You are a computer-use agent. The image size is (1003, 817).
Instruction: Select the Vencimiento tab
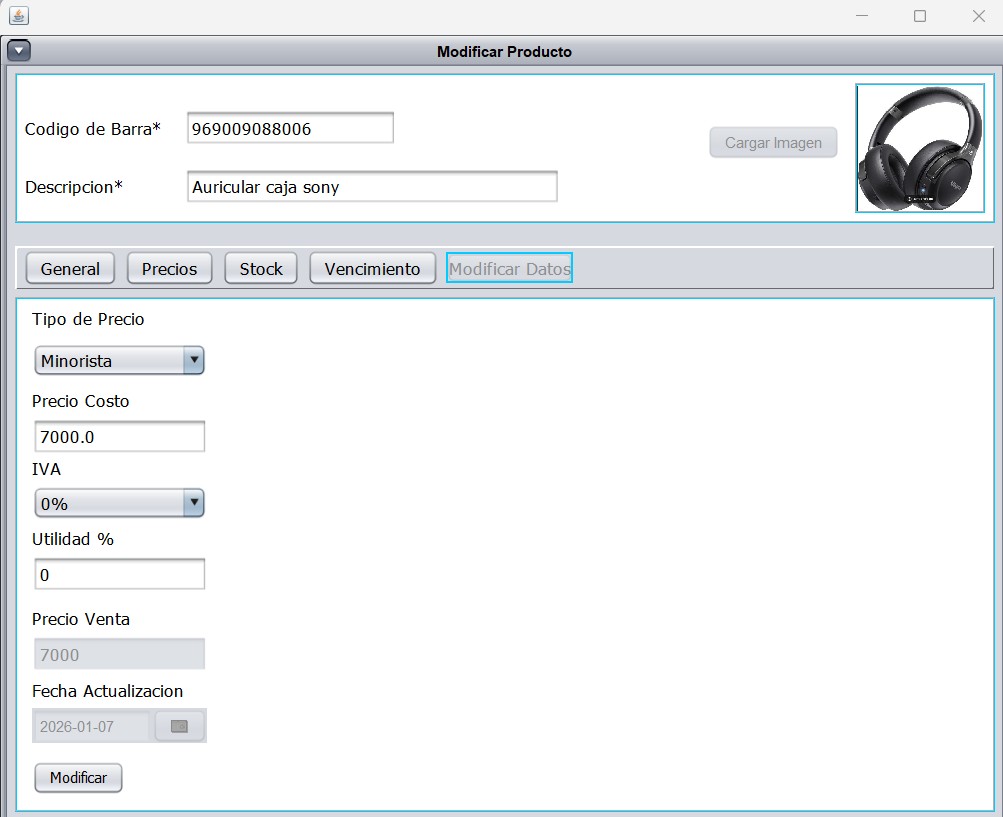pyautogui.click(x=372, y=268)
